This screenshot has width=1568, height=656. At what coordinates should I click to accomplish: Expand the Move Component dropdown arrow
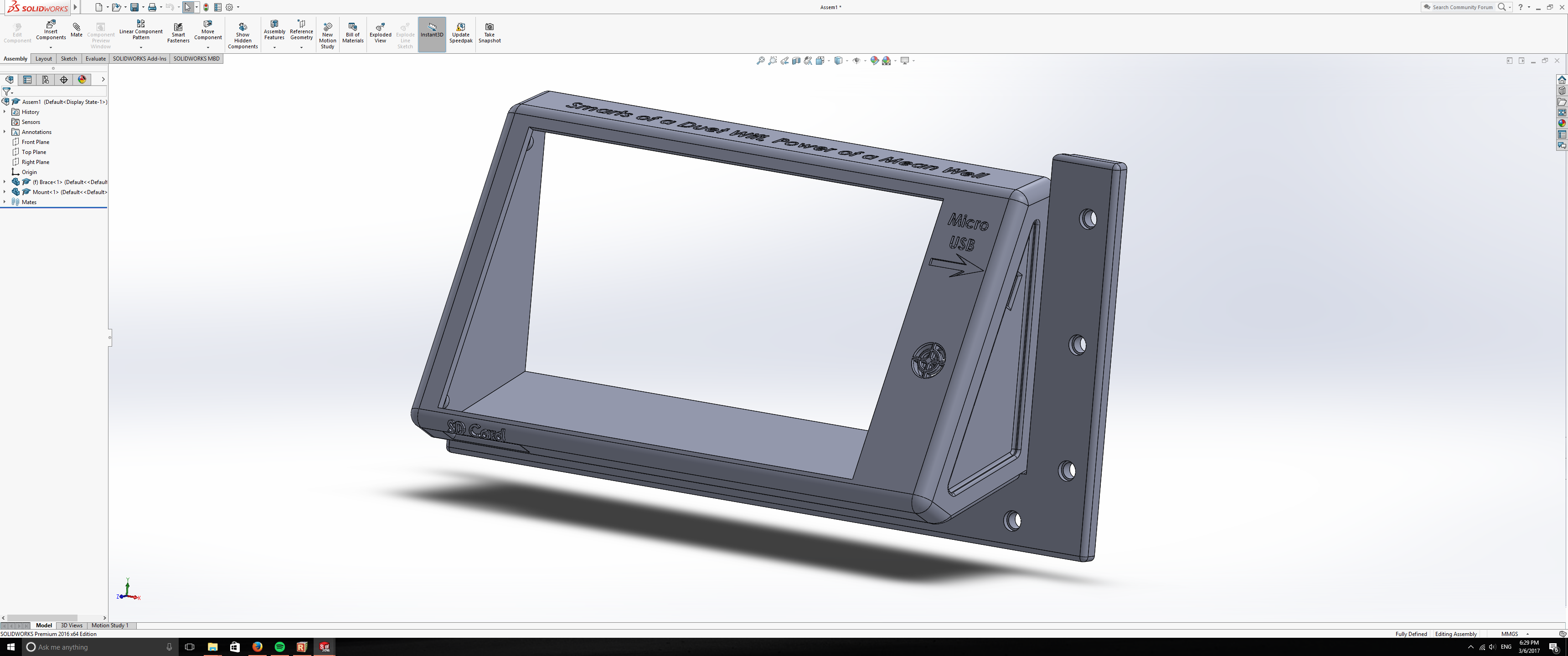point(207,47)
